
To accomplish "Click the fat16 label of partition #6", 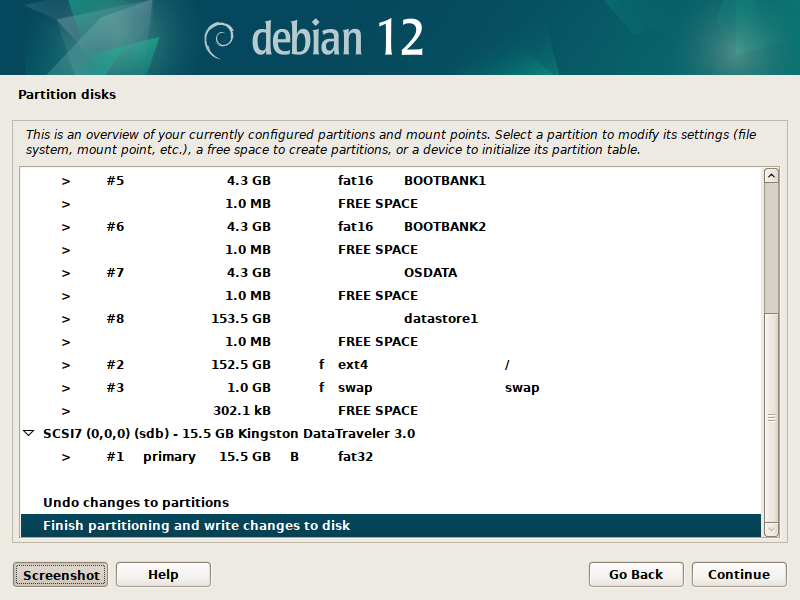I will point(355,227).
